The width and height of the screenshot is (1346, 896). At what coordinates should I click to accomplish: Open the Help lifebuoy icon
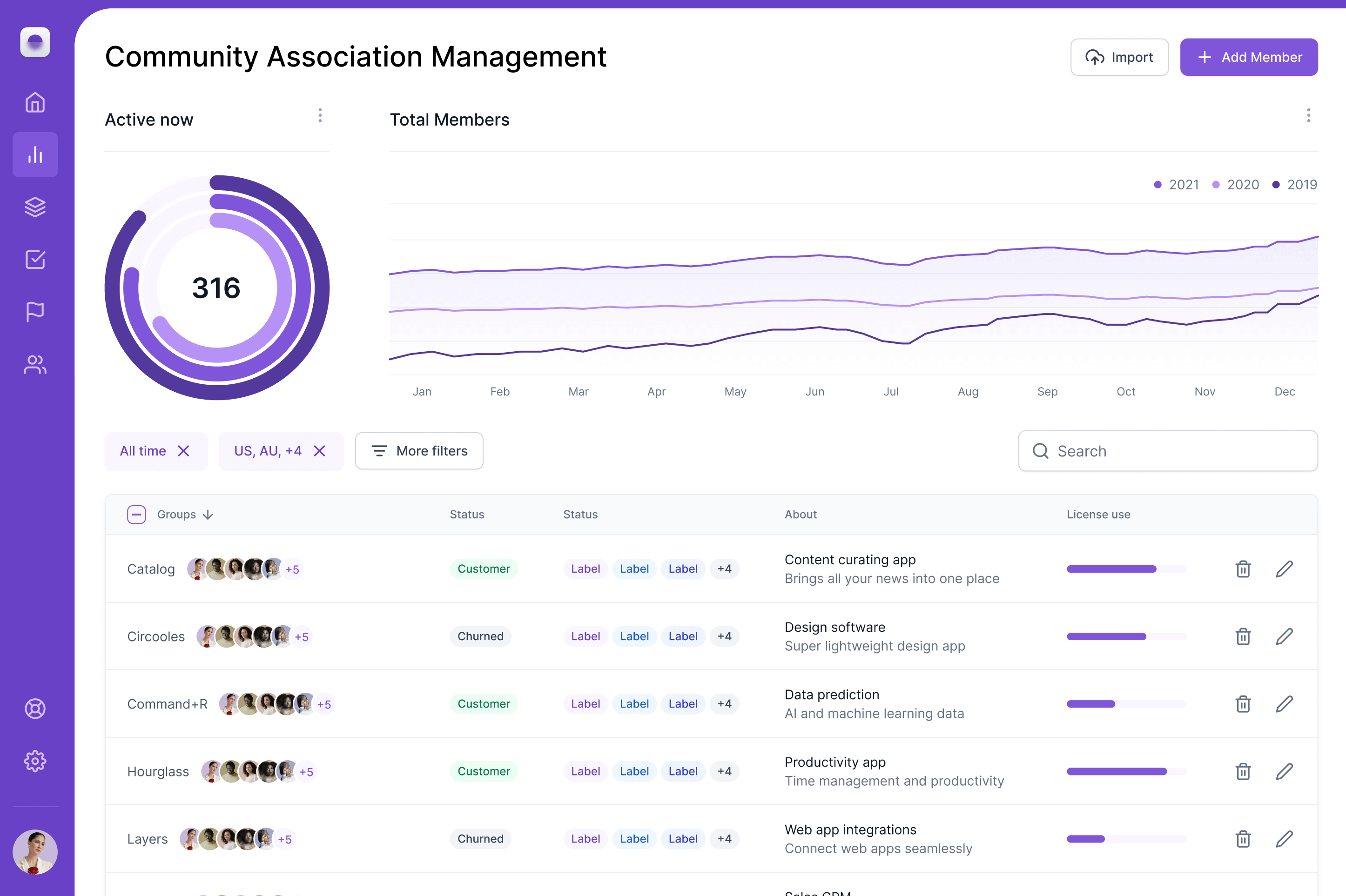(35, 709)
